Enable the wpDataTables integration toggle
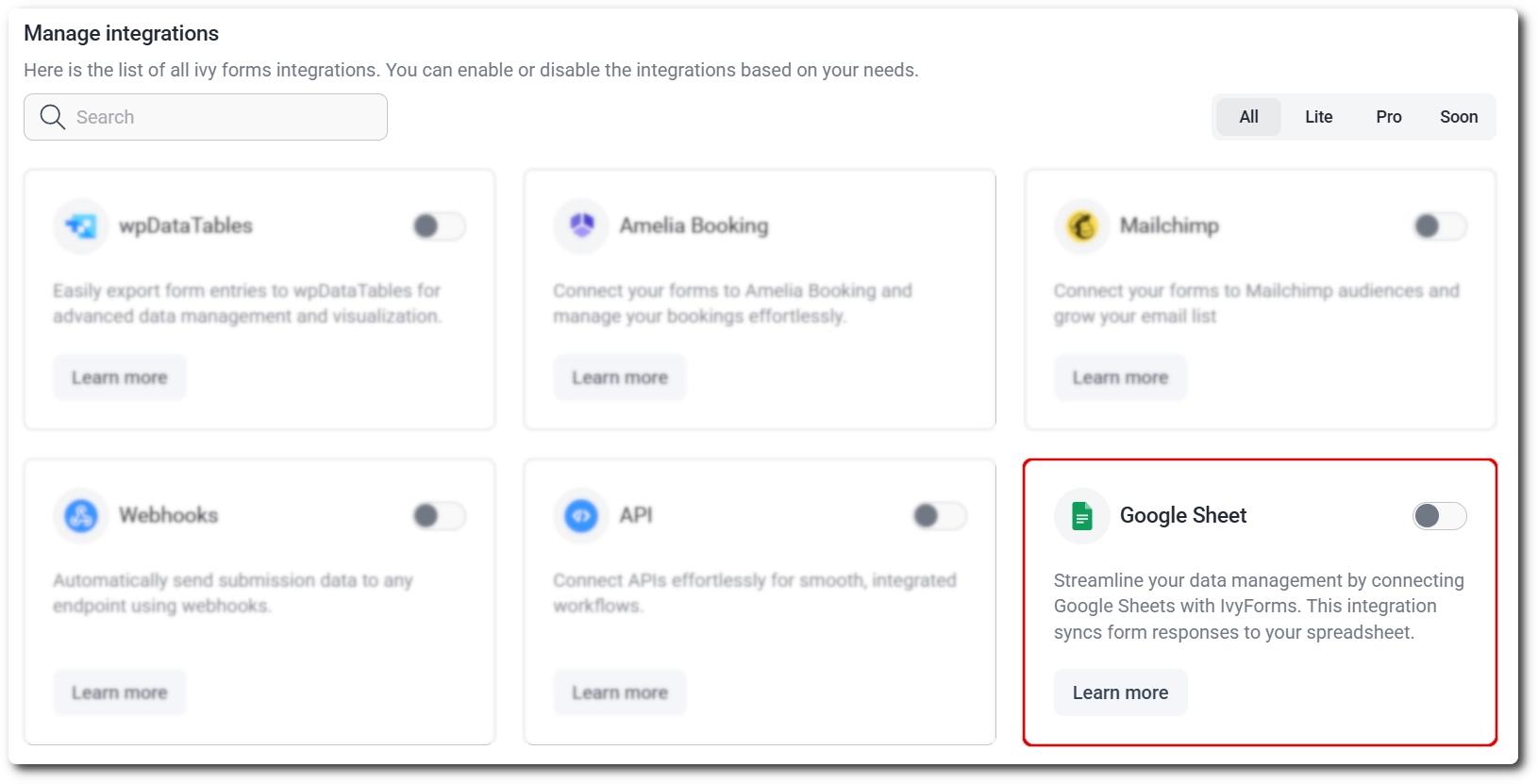This screenshot has height=784, width=1538. pos(439,226)
